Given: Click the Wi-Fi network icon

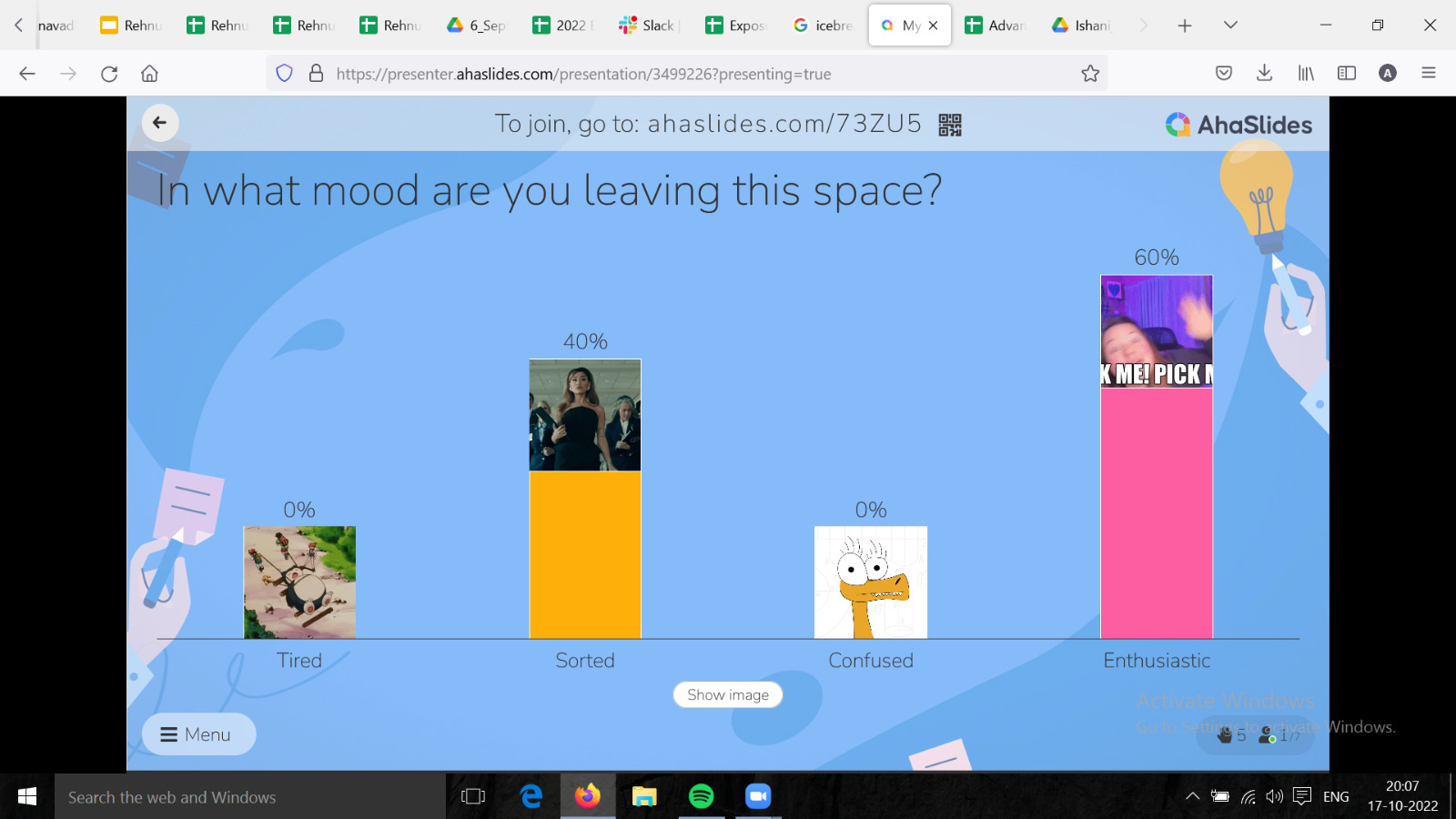Looking at the screenshot, I should pyautogui.click(x=1249, y=797).
